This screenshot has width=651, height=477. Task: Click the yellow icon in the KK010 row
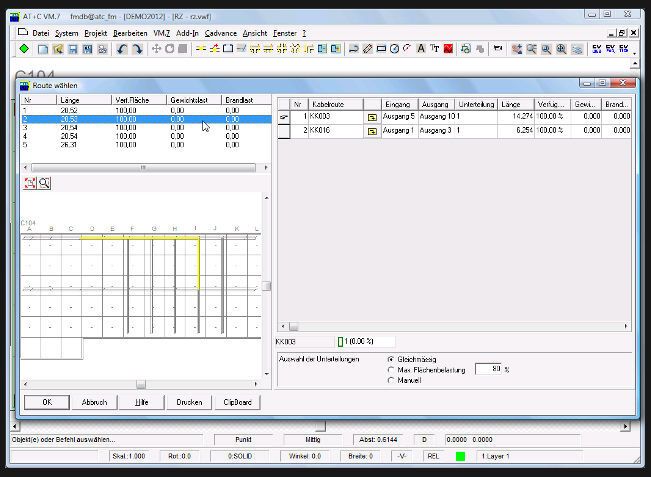[372, 130]
